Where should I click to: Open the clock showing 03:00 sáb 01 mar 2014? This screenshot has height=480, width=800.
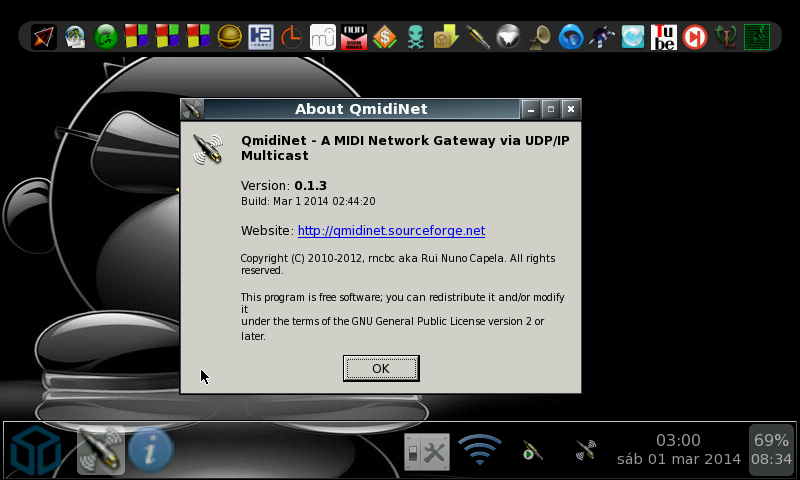(x=679, y=449)
